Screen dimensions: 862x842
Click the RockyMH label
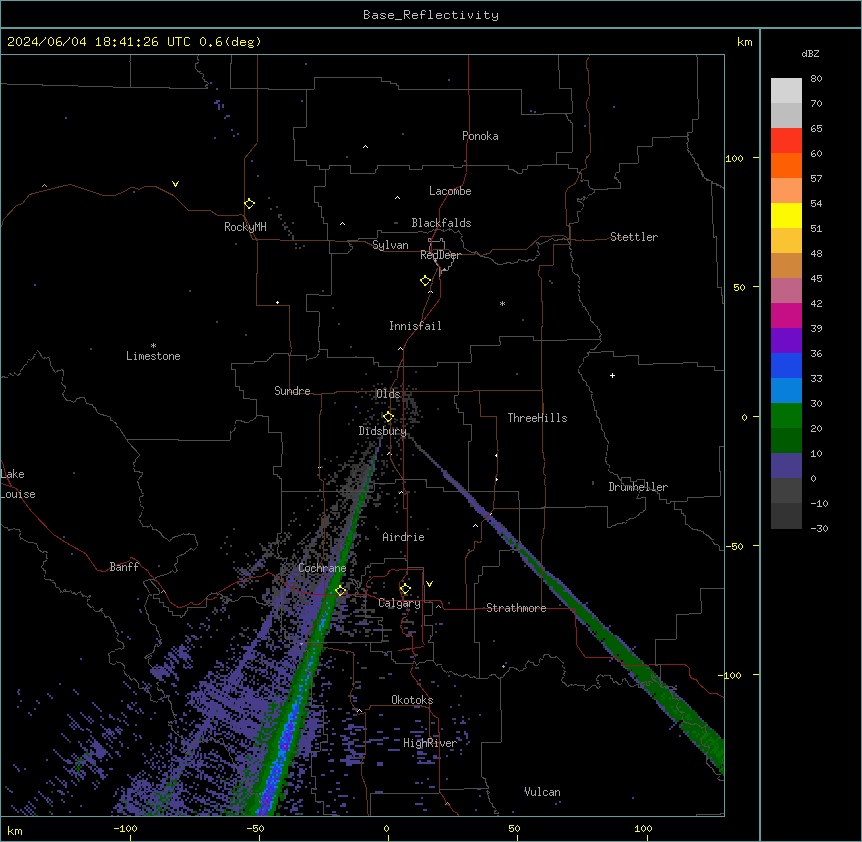[245, 227]
